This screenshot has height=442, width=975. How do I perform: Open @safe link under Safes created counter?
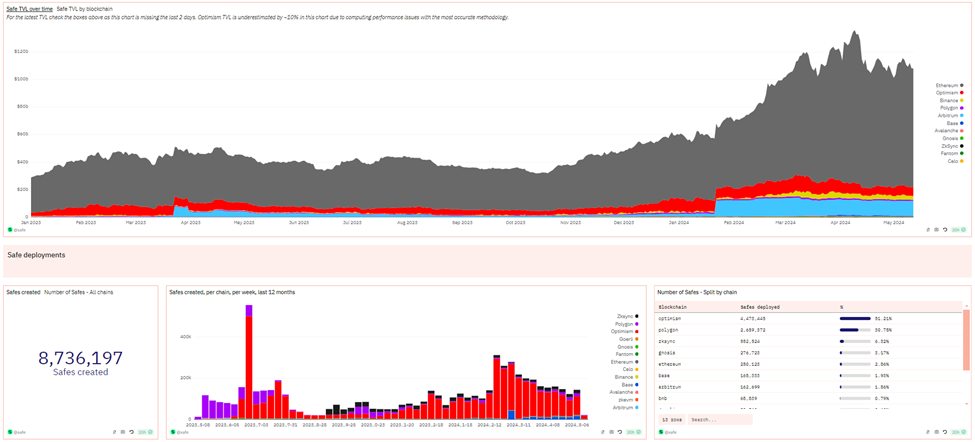(20, 431)
